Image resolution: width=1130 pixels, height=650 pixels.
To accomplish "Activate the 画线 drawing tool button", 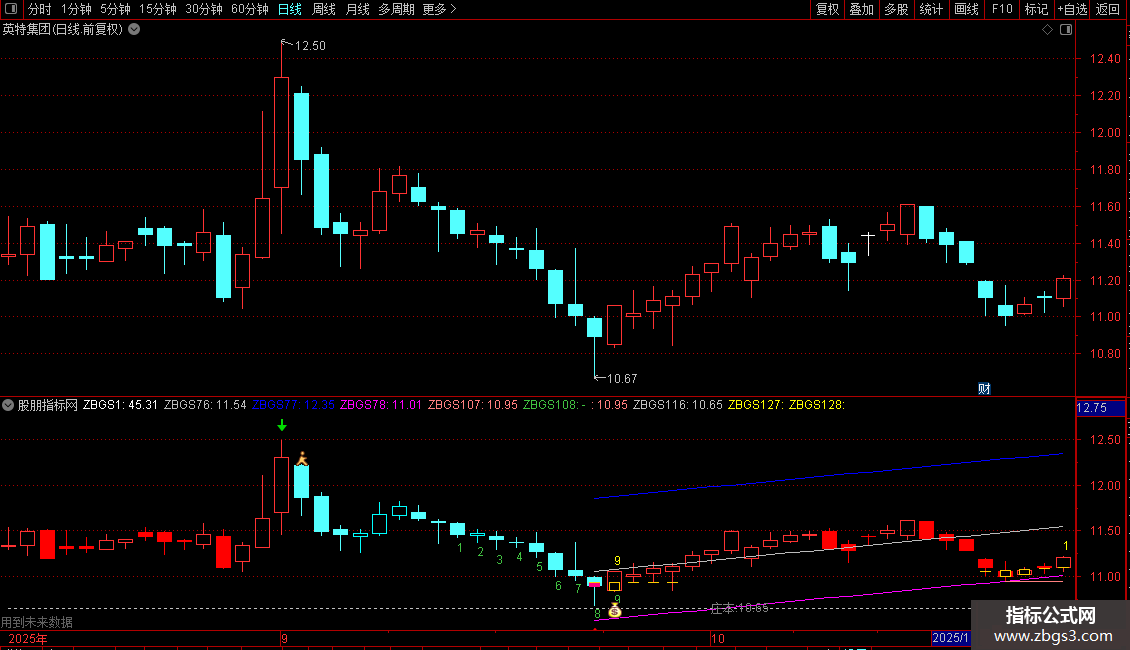I will (x=966, y=9).
